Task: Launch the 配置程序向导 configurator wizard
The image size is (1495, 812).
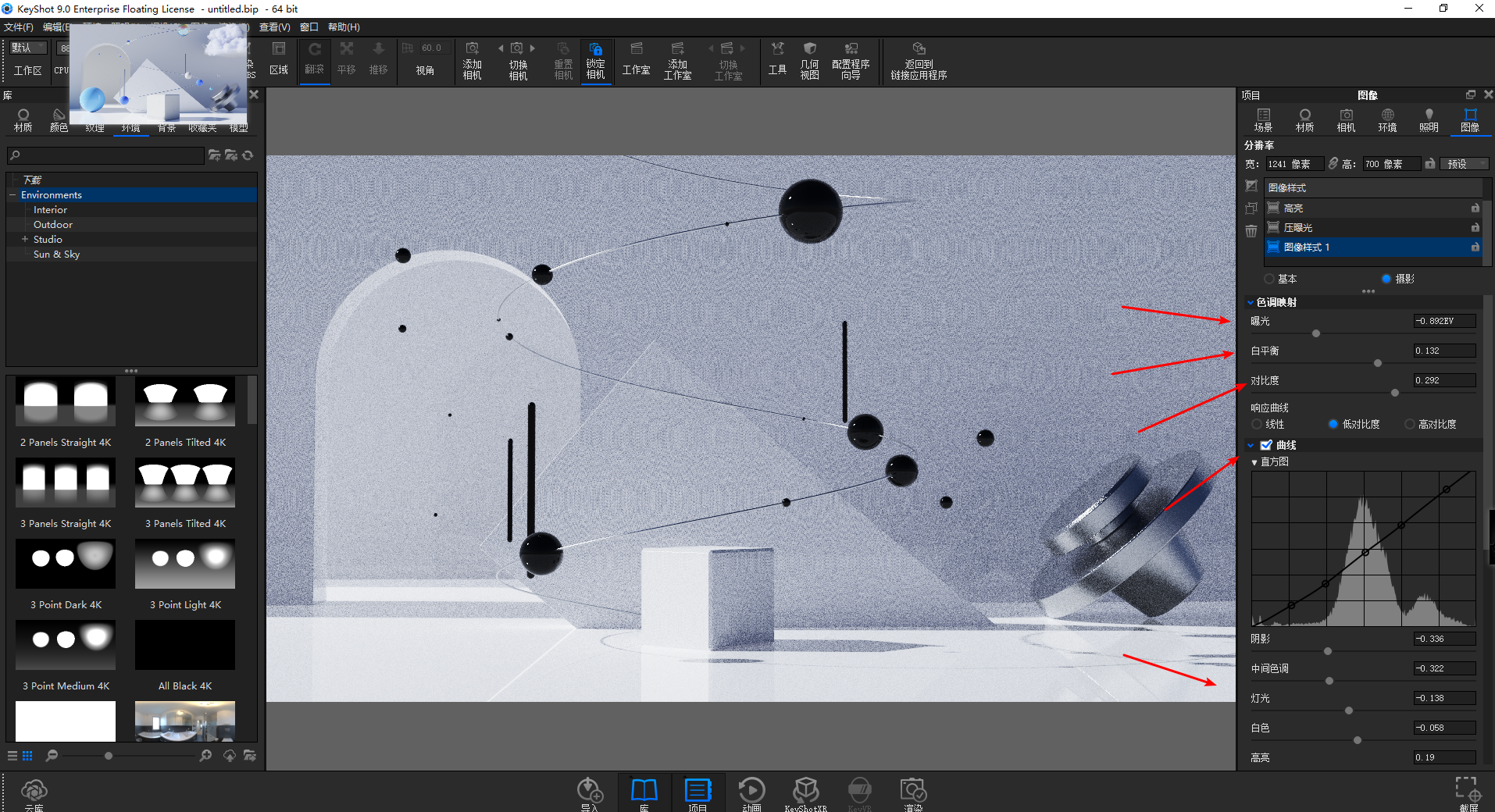Action: tap(851, 61)
